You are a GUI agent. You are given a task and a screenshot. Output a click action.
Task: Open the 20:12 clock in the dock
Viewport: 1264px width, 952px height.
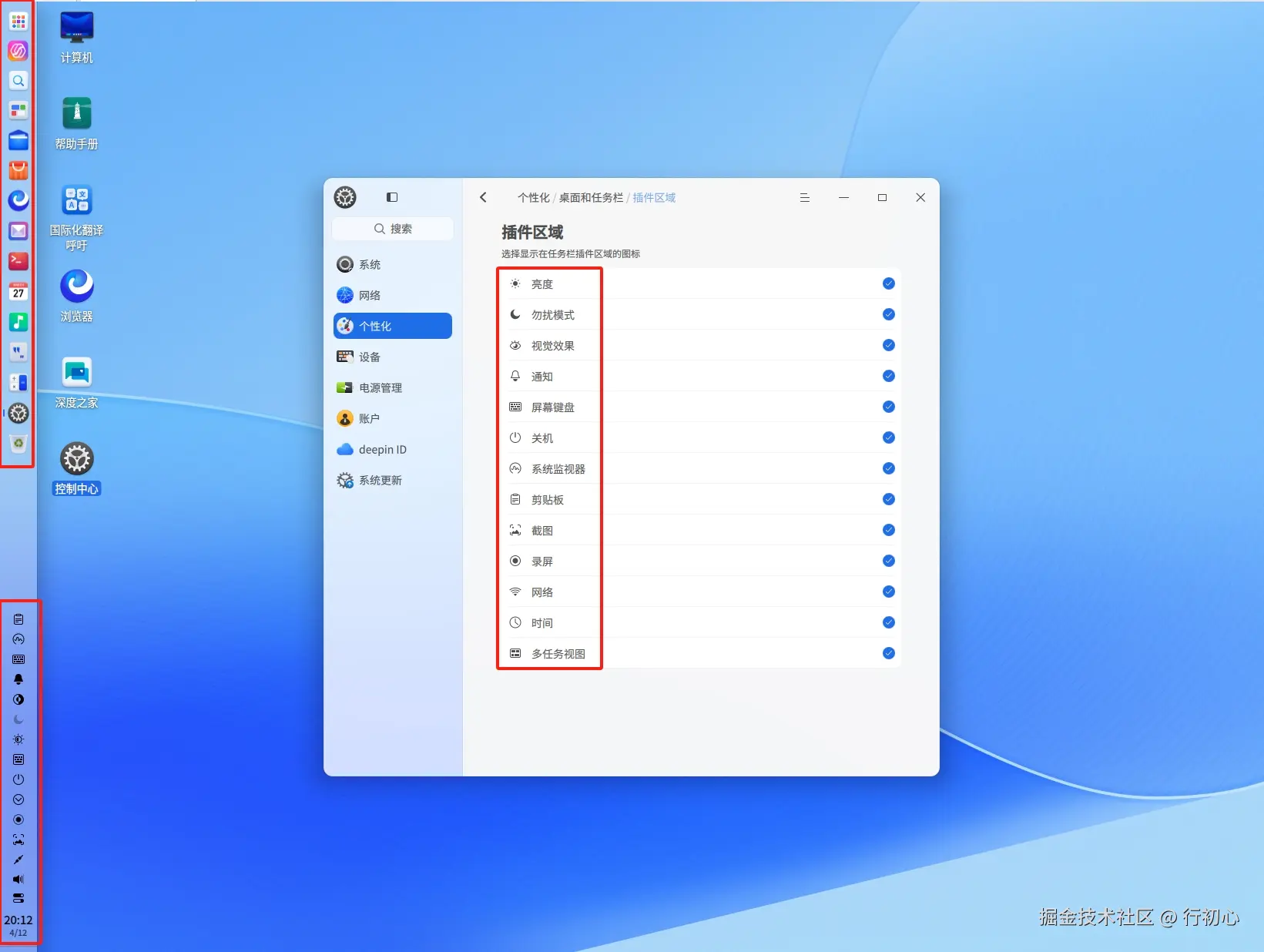(18, 925)
